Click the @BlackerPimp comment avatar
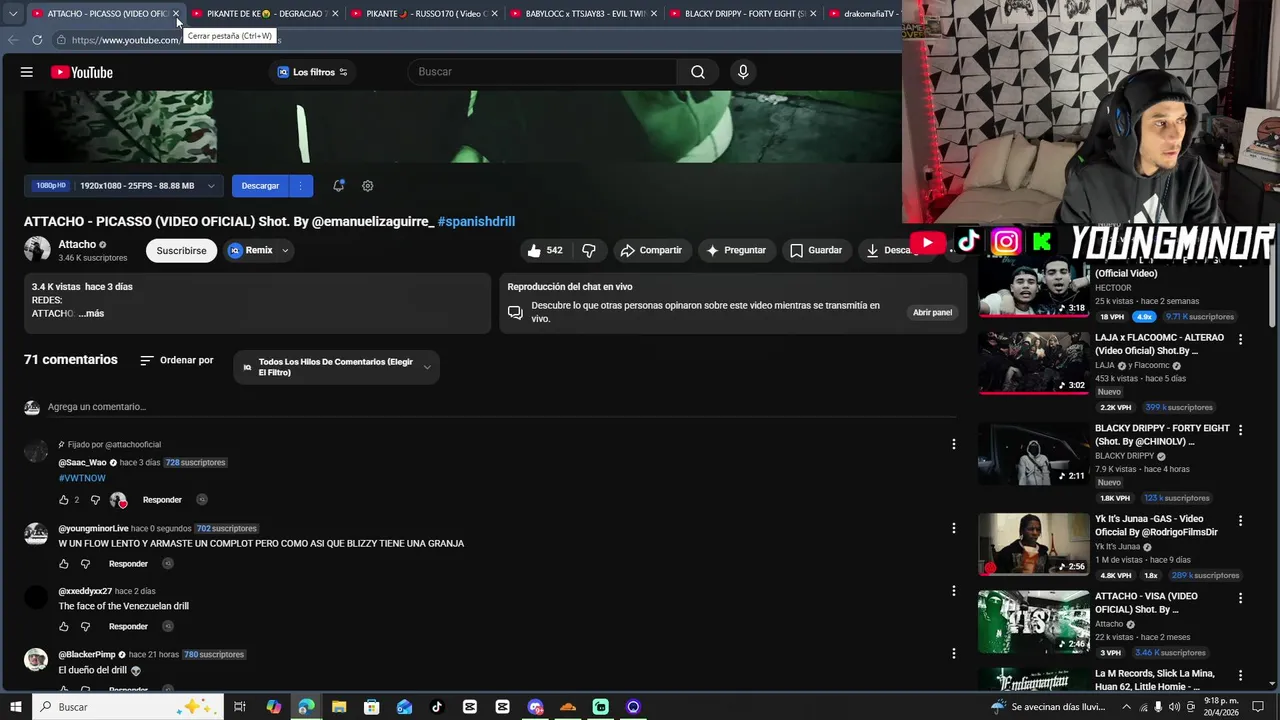The width and height of the screenshot is (1280, 720). (36, 660)
